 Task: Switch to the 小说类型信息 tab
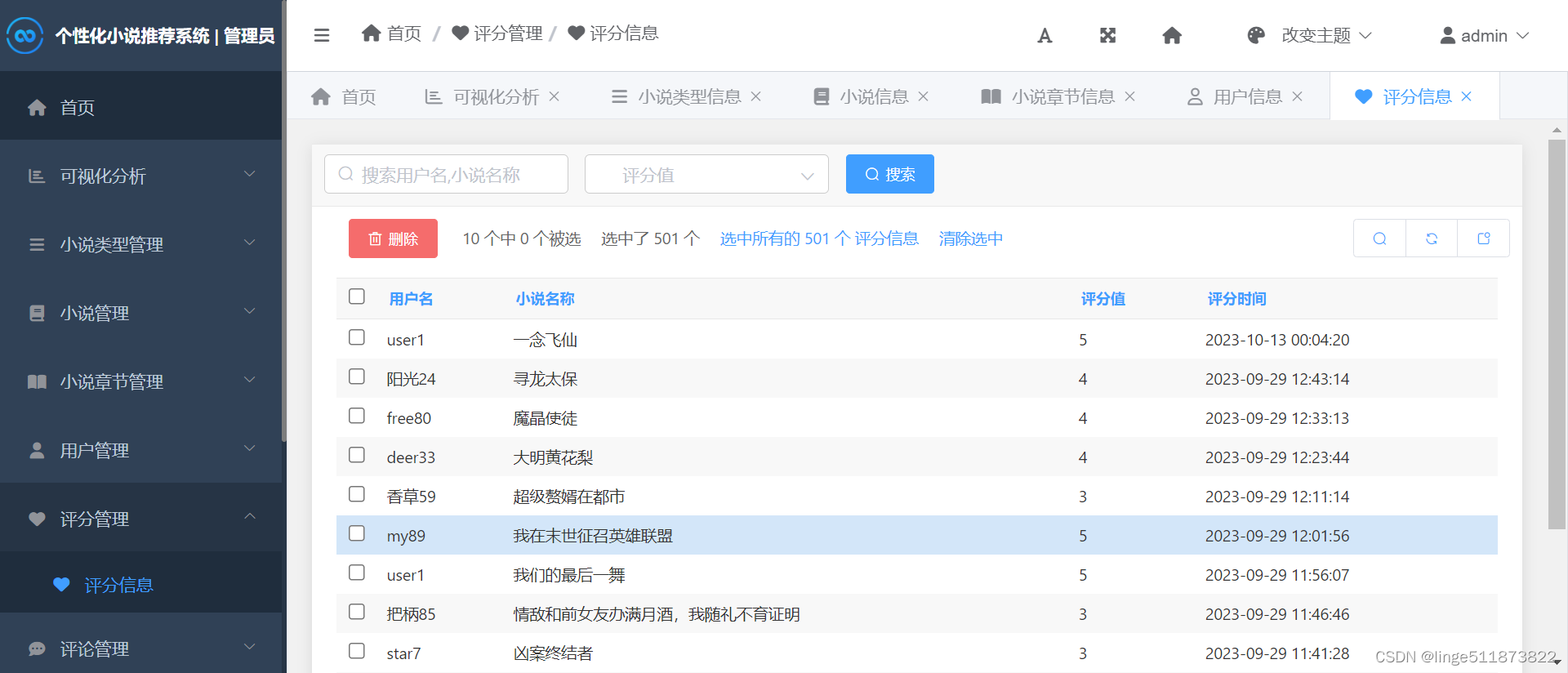click(x=687, y=96)
